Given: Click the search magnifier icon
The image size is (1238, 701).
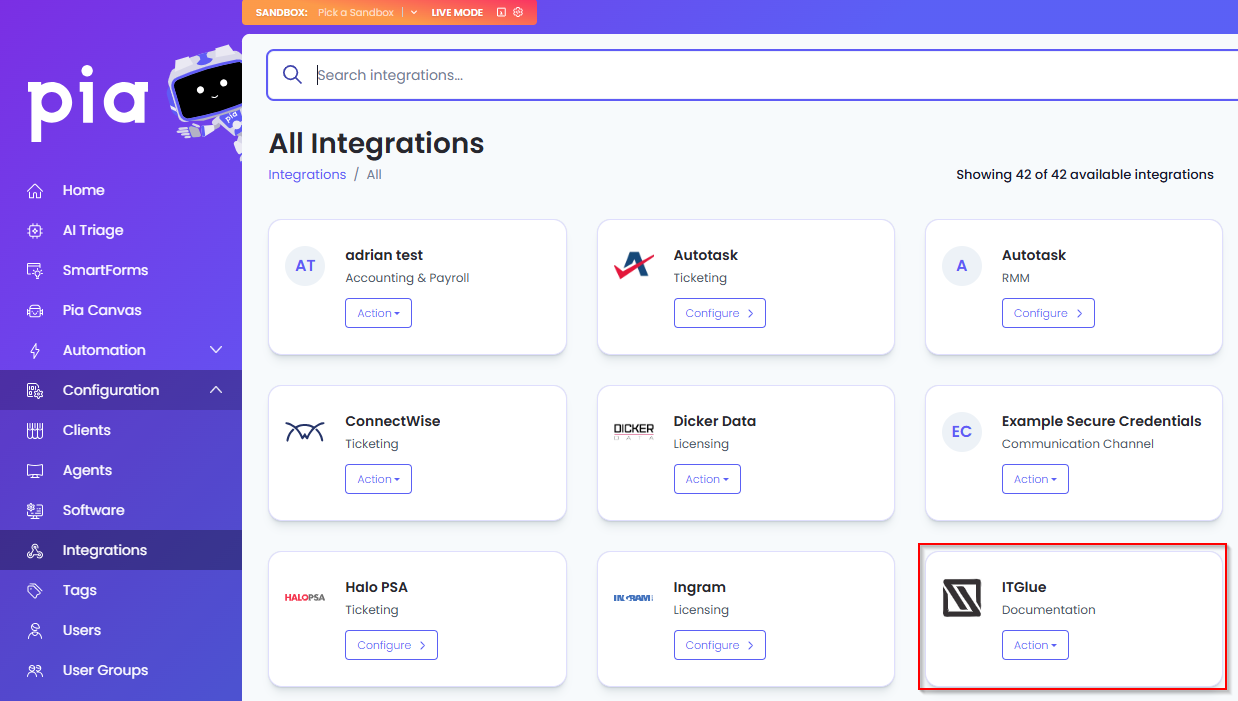Looking at the screenshot, I should (x=292, y=75).
